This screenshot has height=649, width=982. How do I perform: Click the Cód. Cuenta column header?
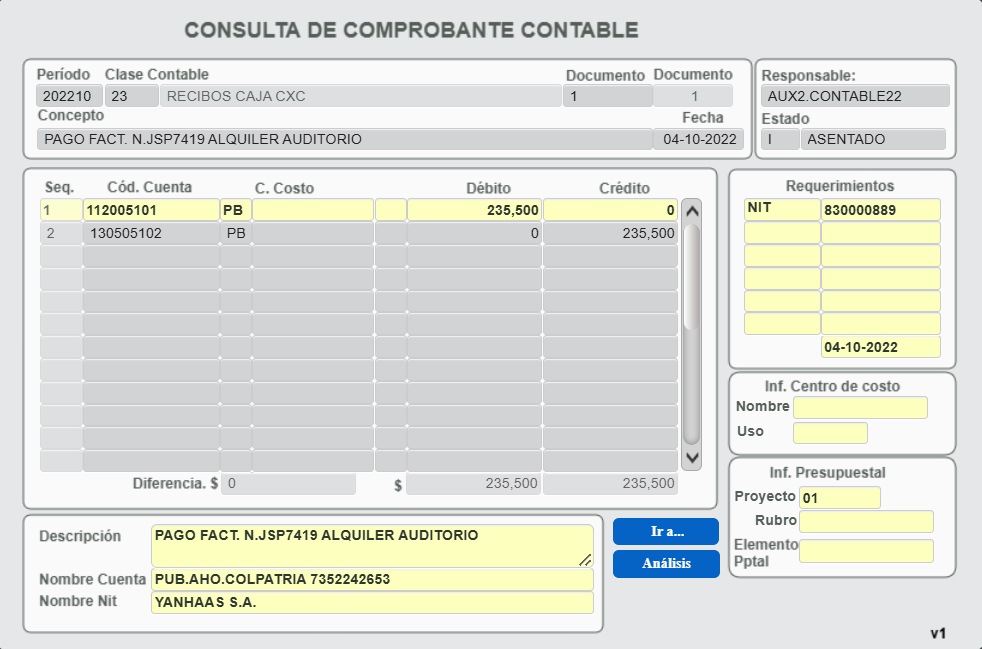point(150,188)
